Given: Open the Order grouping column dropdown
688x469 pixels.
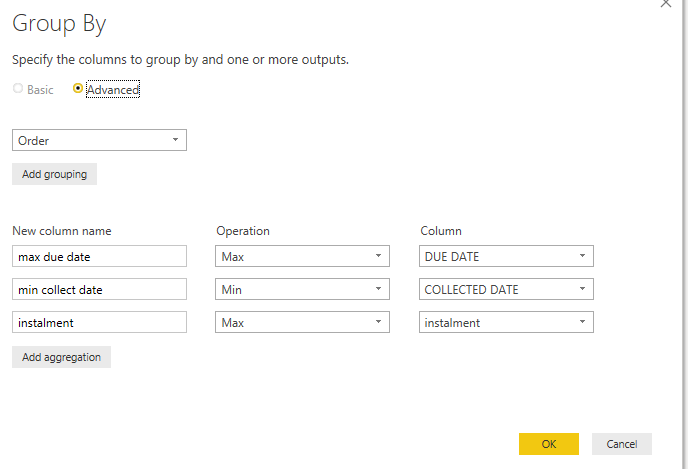Looking at the screenshot, I should pos(99,140).
